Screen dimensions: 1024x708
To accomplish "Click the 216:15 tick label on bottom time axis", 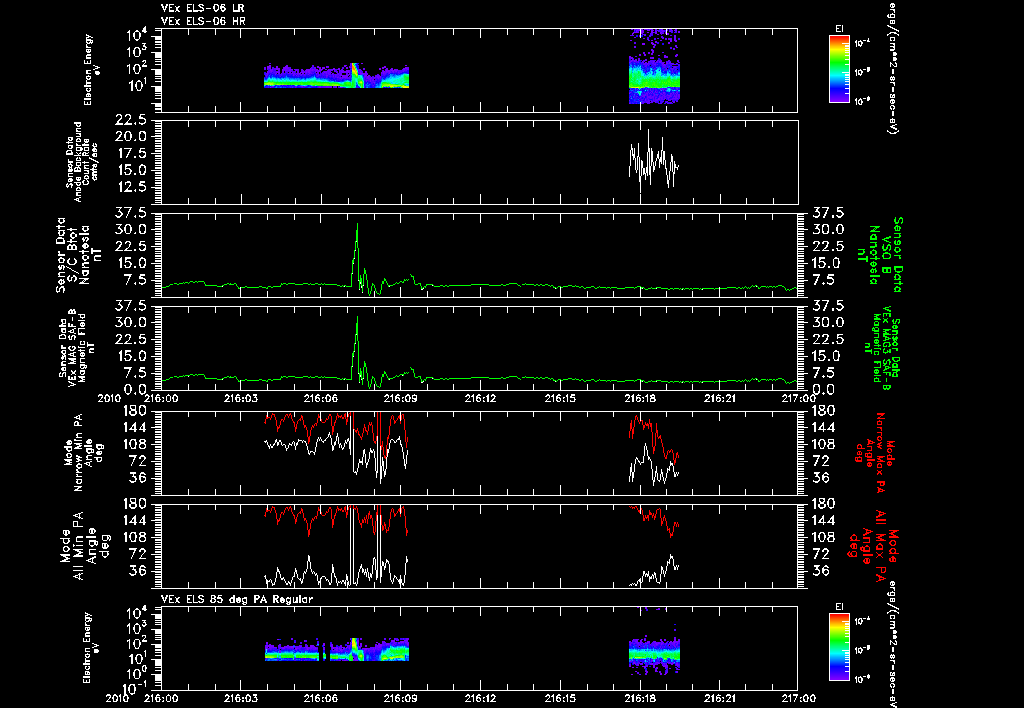I will pyautogui.click(x=560, y=698).
